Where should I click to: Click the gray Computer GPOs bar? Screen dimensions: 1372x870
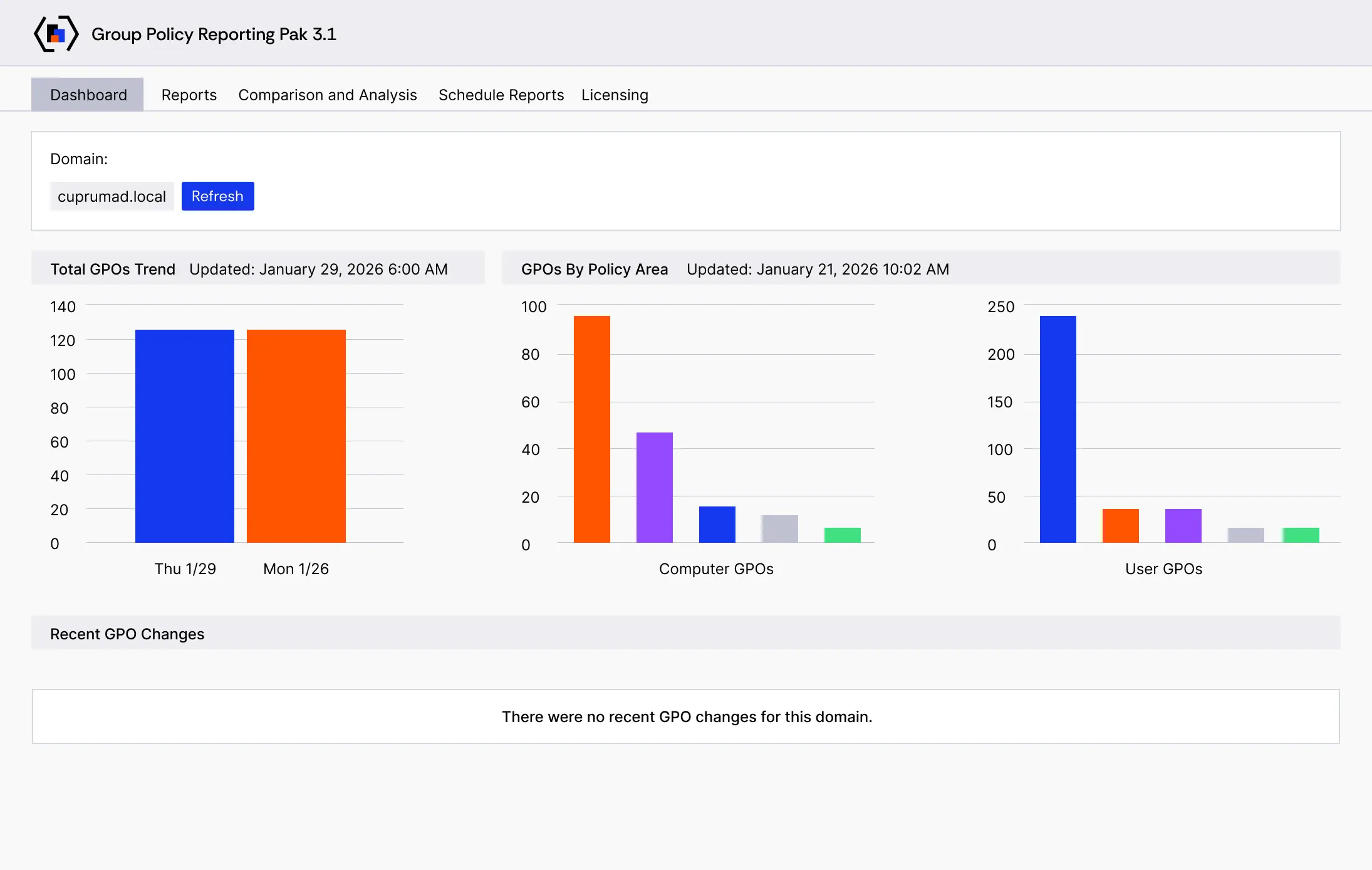tap(780, 529)
